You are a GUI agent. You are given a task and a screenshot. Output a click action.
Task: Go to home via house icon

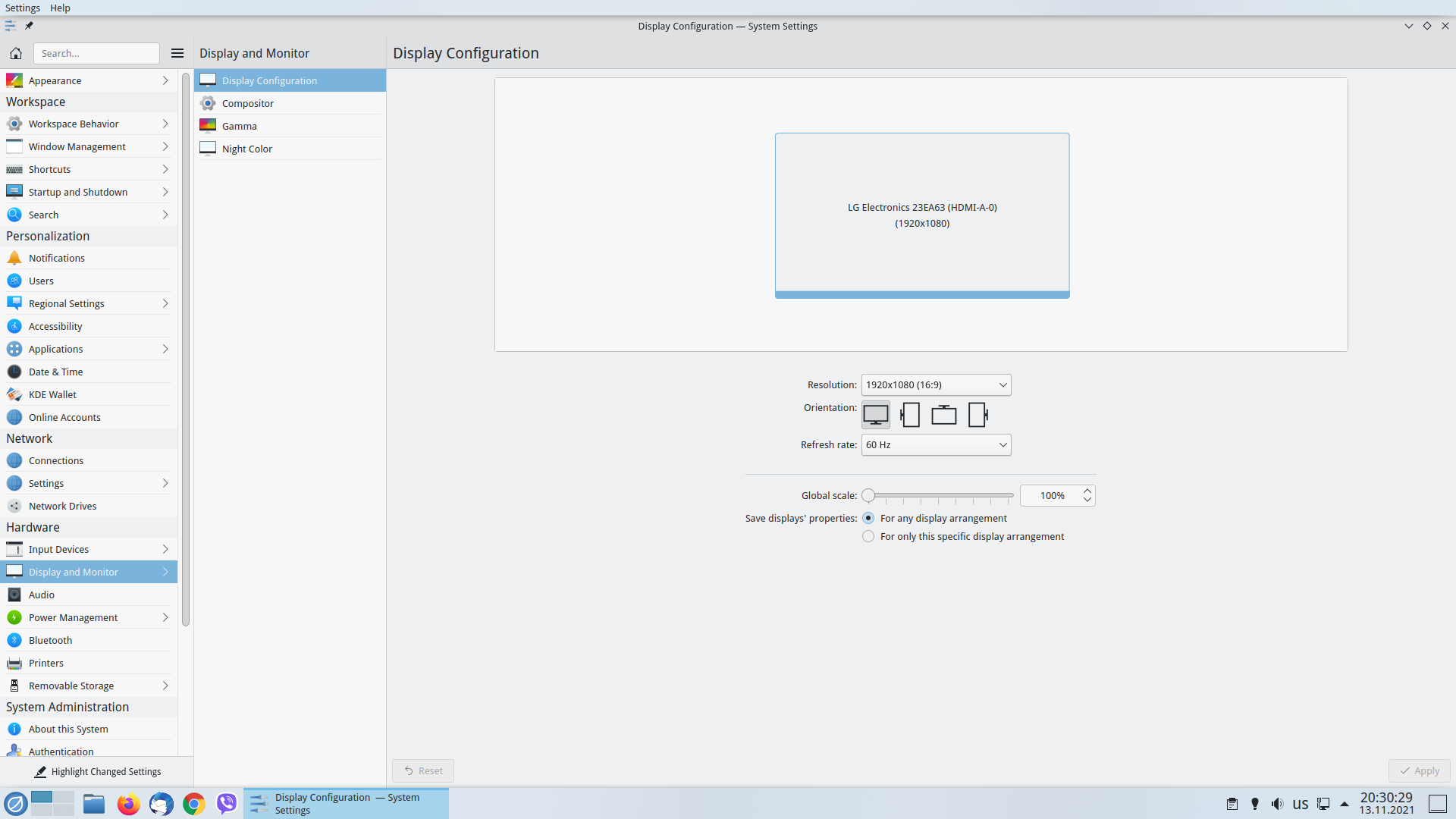[16, 53]
